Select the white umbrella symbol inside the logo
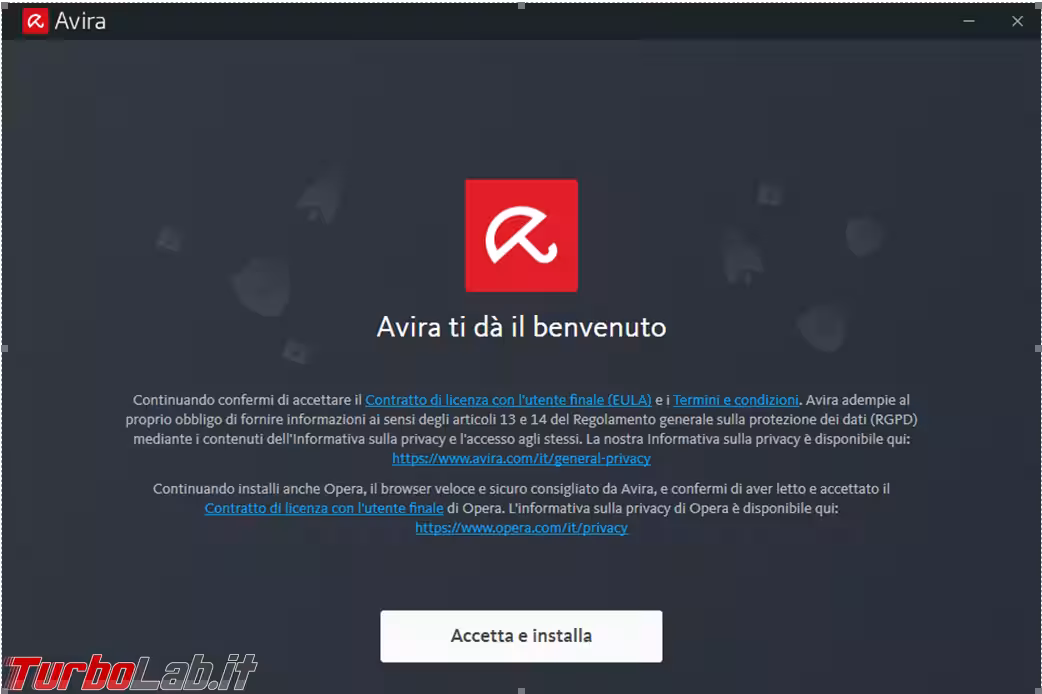The width and height of the screenshot is (1042, 694). (x=521, y=238)
